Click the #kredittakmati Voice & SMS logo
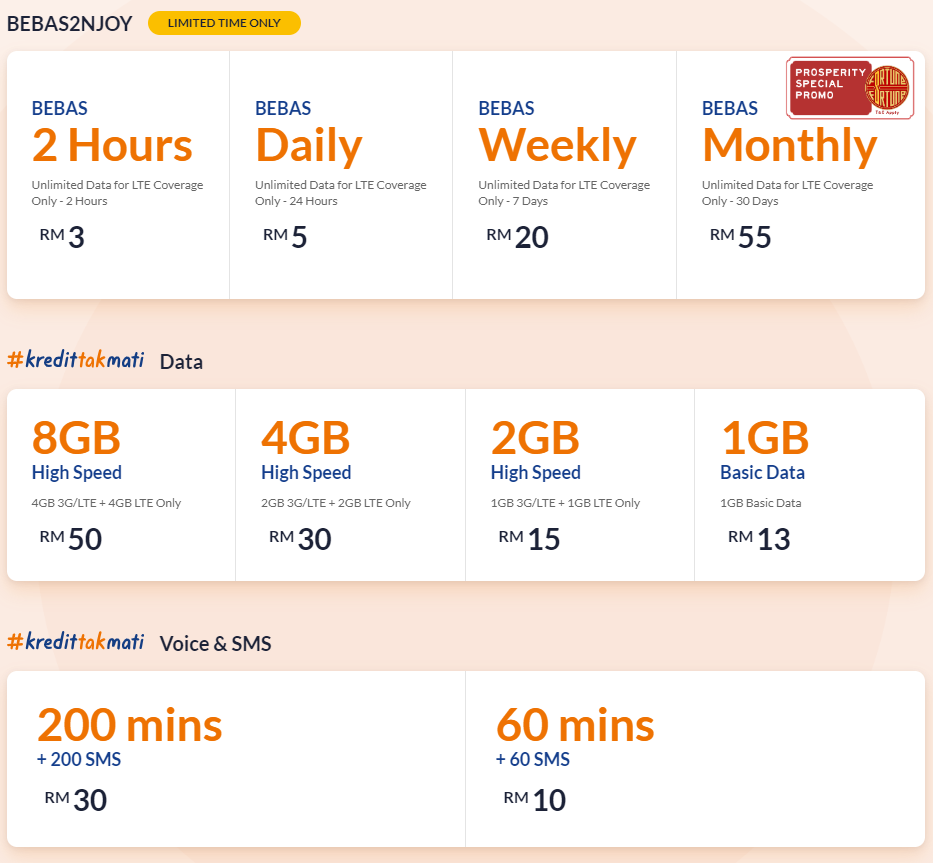Screen dimensions: 933x863 pyautogui.click(x=76, y=642)
